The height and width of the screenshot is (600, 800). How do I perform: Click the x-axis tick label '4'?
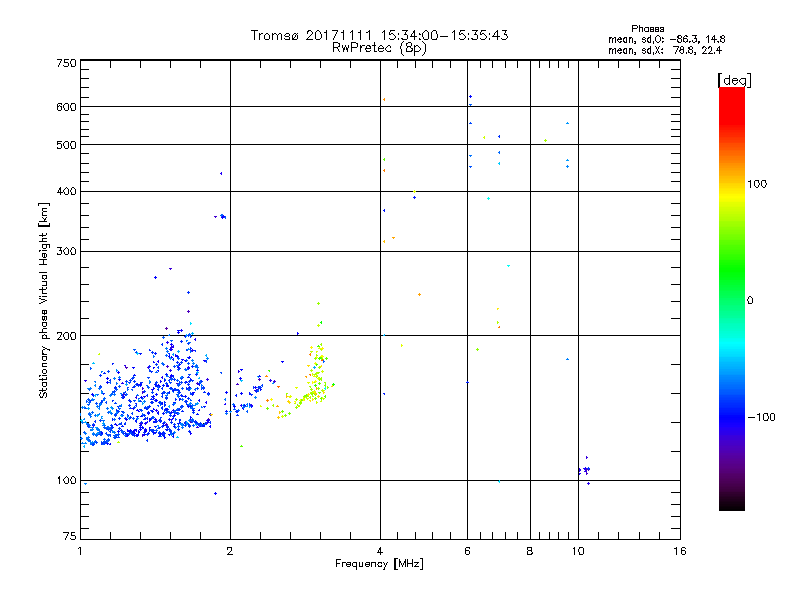tap(380, 551)
